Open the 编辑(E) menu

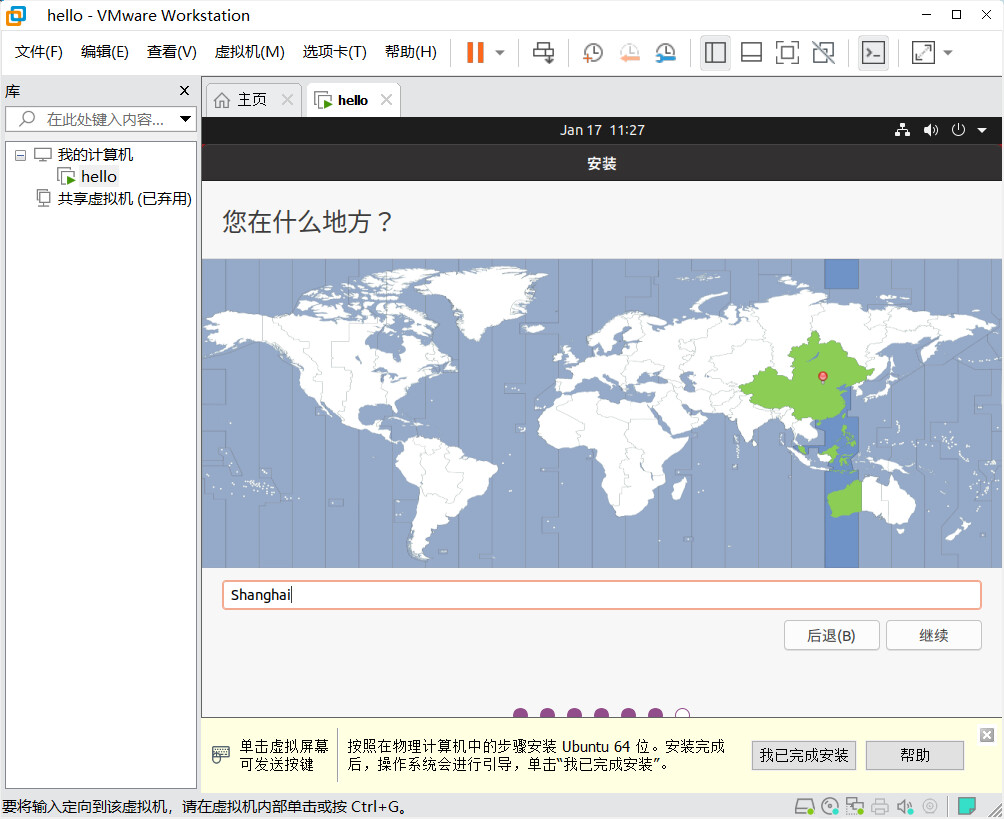[104, 52]
